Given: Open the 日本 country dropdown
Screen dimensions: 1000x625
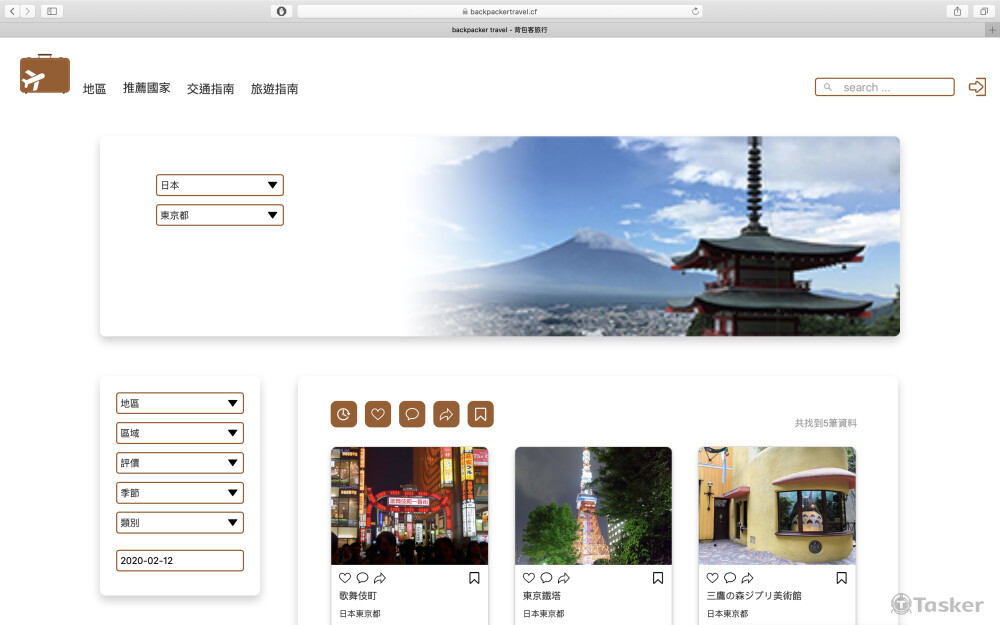Looking at the screenshot, I should click(x=220, y=185).
